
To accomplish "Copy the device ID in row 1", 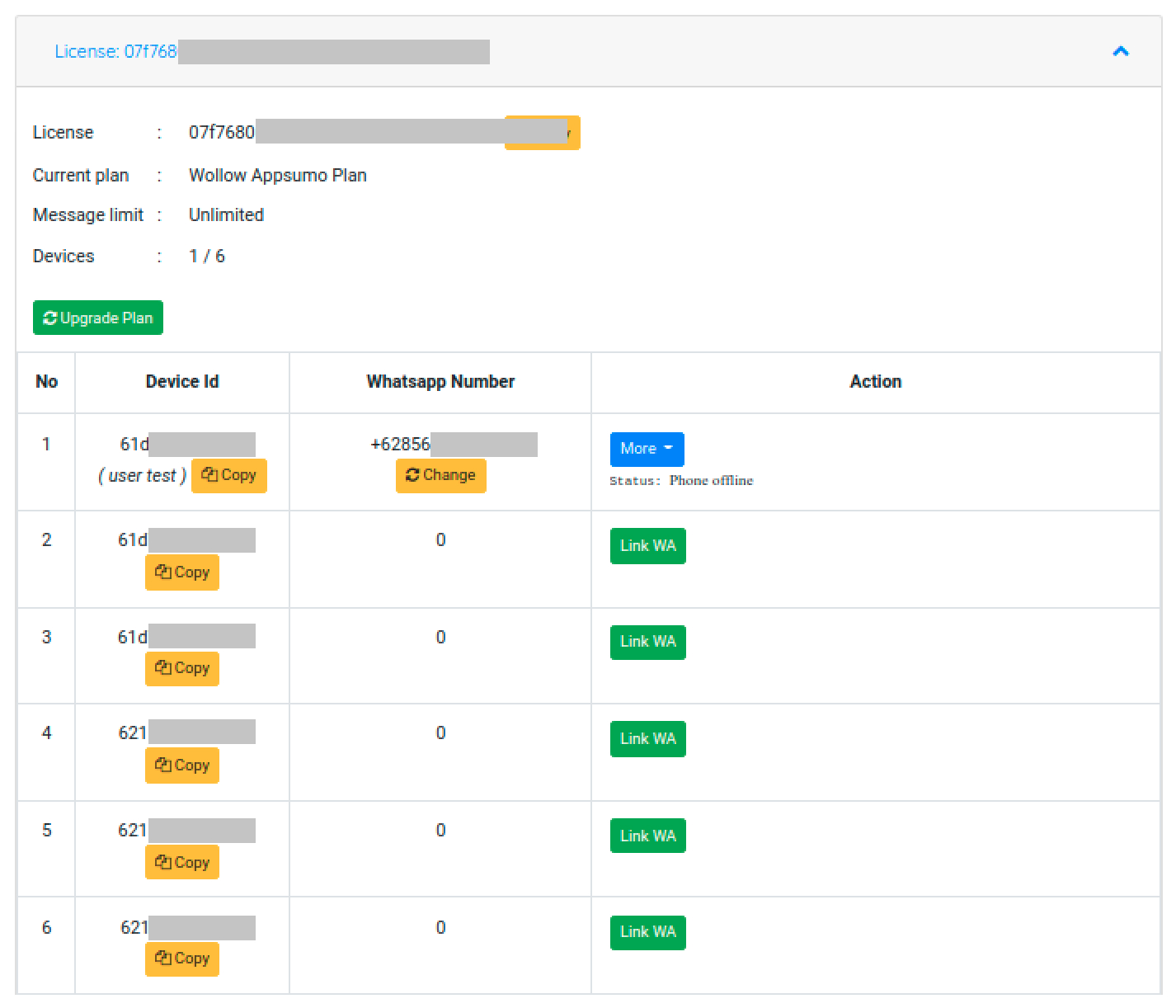I will (x=229, y=475).
